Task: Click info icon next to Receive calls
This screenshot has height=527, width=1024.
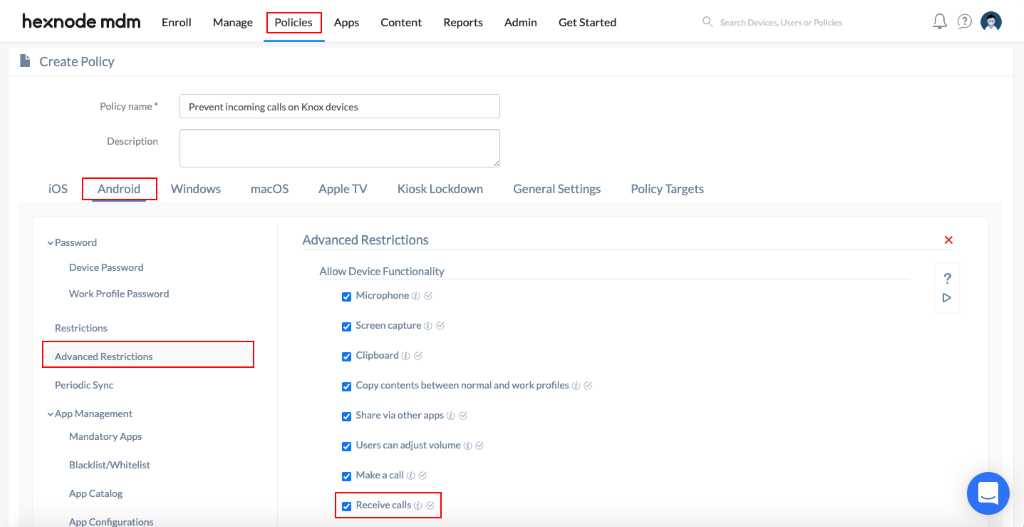Action: (419, 505)
